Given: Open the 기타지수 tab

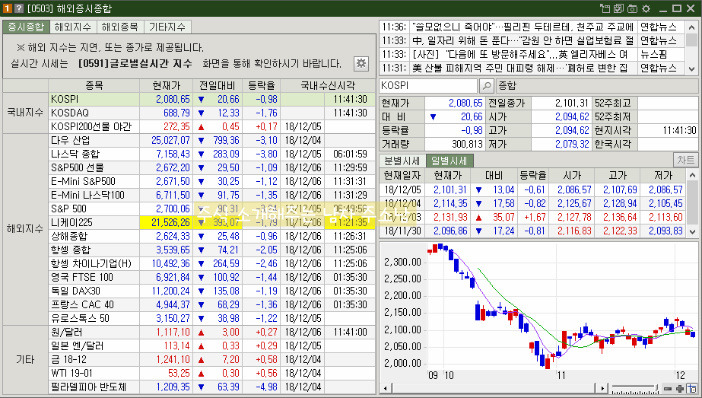Looking at the screenshot, I should (167, 27).
